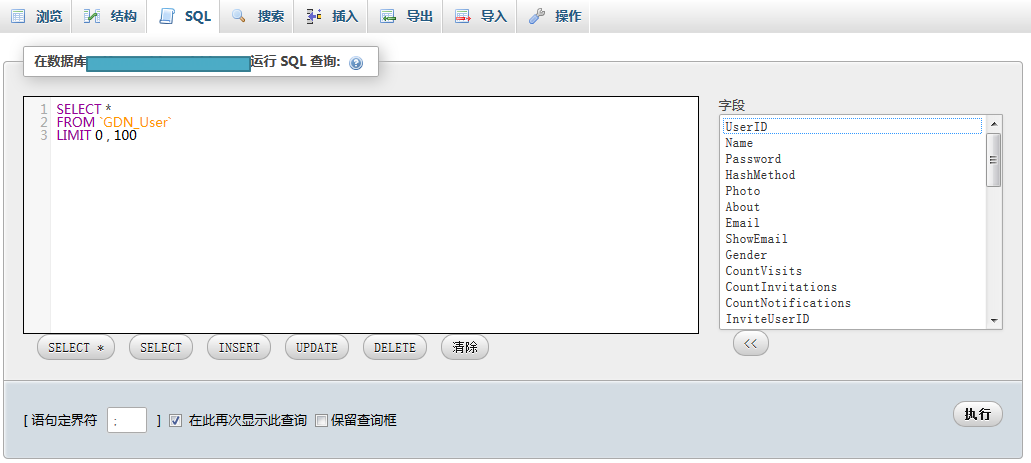The height and width of the screenshot is (463, 1031).
Task: Select Photo in the fields list
Action: pyautogui.click(x=853, y=191)
